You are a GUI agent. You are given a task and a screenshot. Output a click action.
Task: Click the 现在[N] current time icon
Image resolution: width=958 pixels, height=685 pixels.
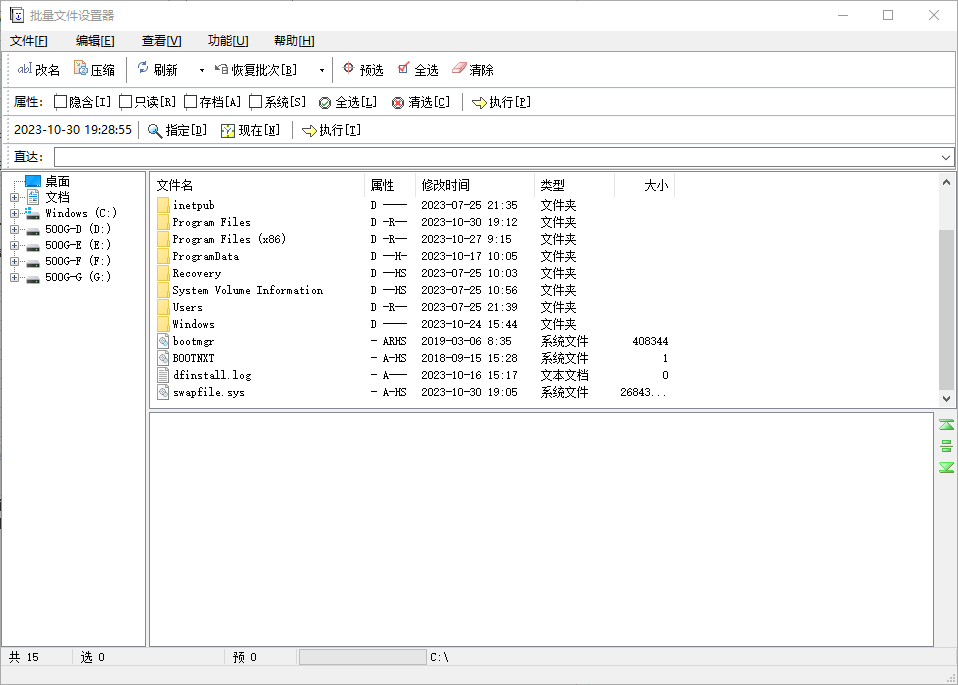[228, 130]
